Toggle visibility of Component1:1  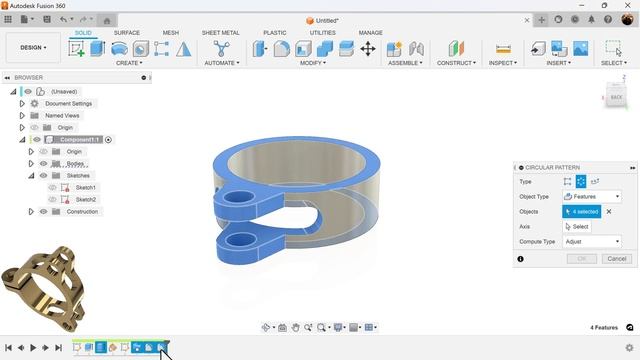click(37, 140)
